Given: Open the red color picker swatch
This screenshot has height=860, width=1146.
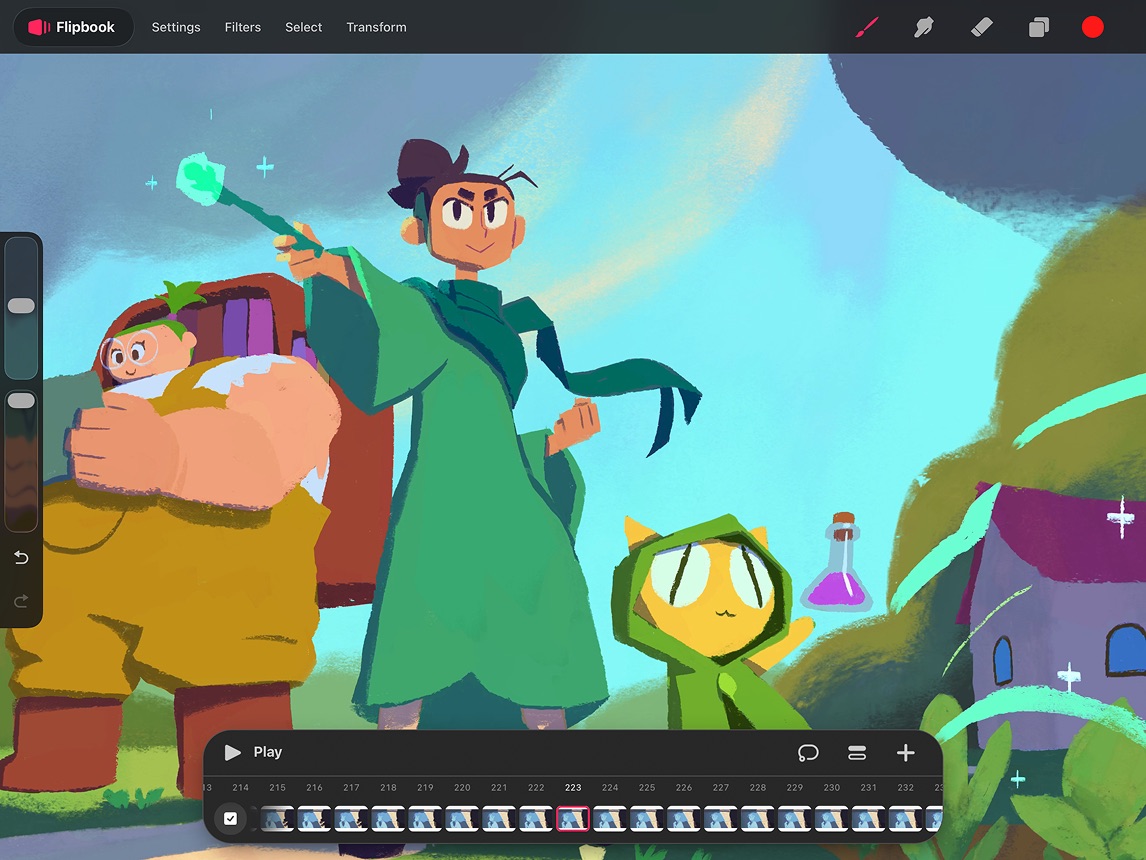Looking at the screenshot, I should 1092,27.
